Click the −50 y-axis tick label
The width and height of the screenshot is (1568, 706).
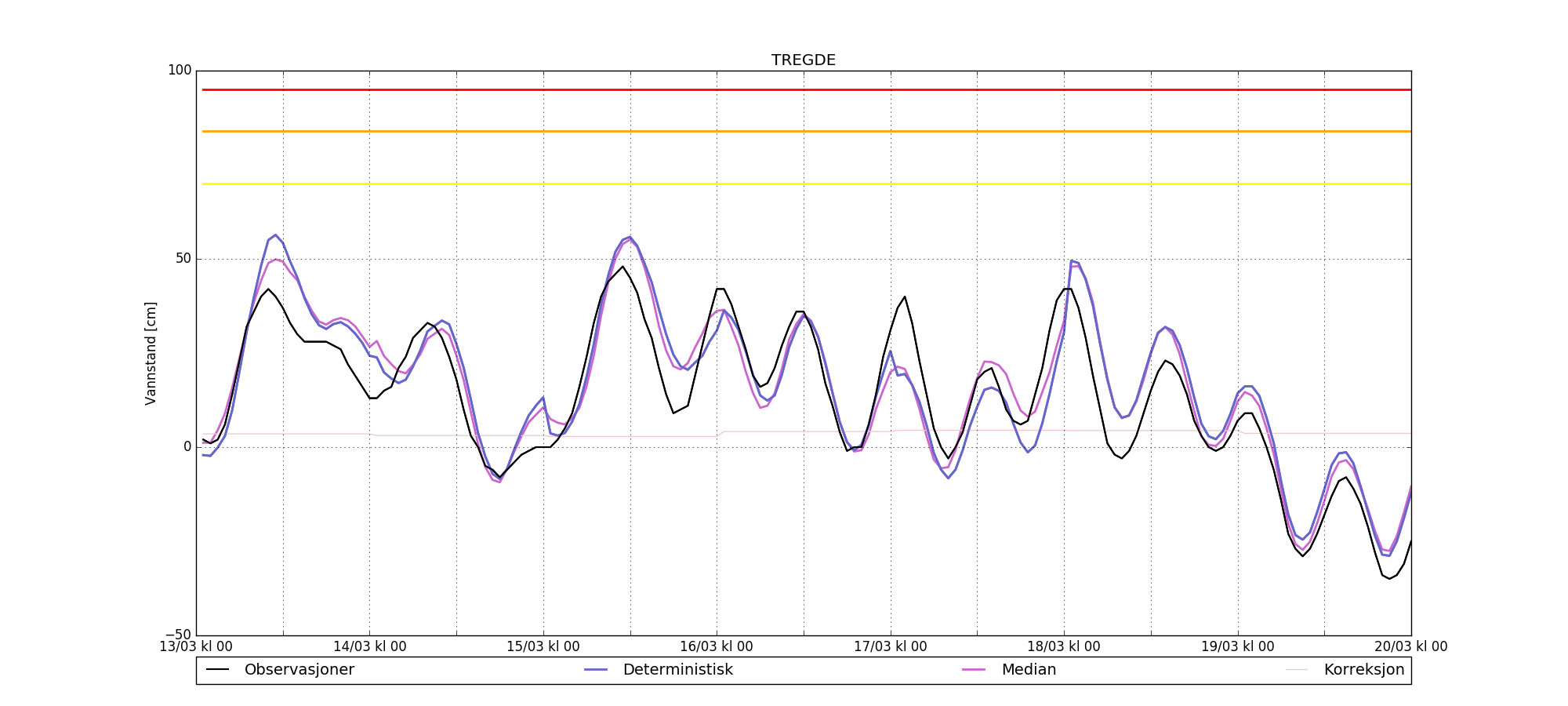(178, 635)
